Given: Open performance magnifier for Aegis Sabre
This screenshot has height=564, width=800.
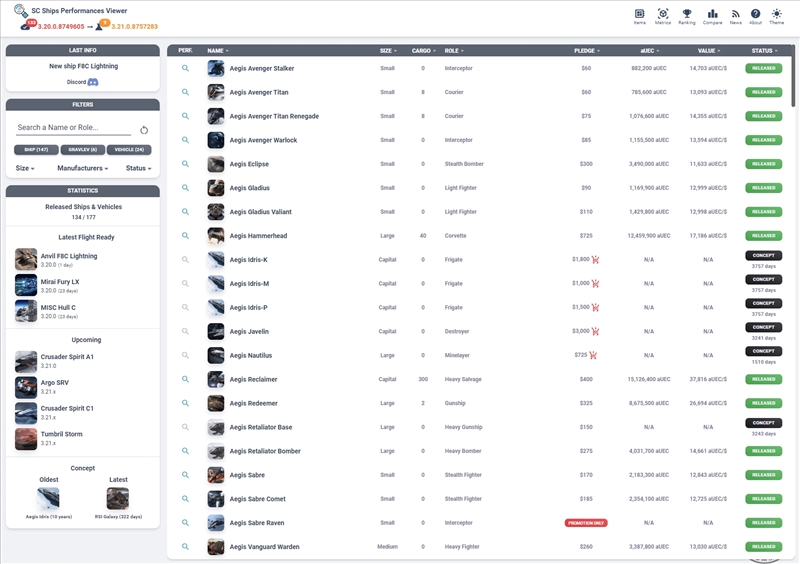Looking at the screenshot, I should (x=185, y=475).
